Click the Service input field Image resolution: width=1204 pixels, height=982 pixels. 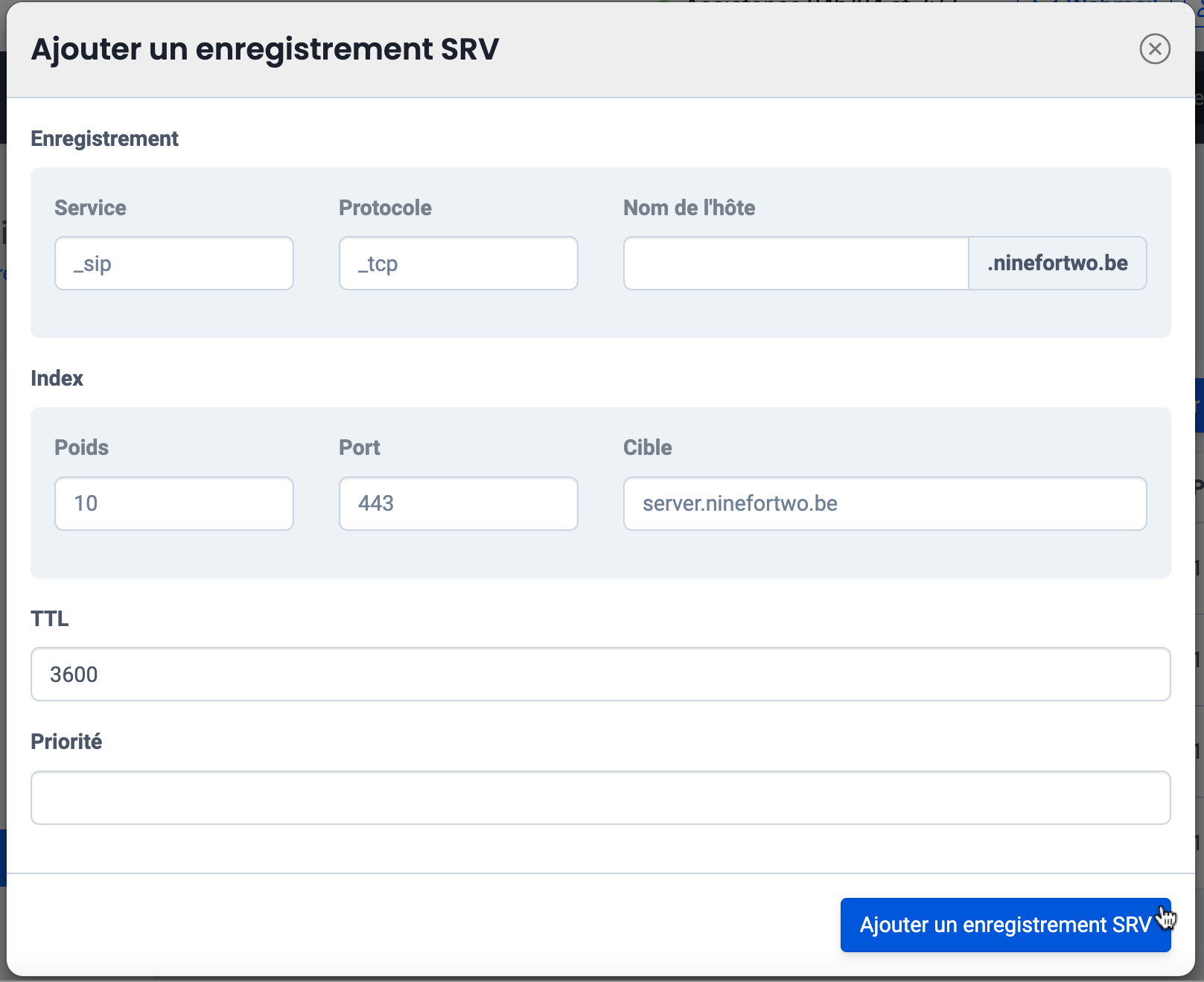(173, 264)
